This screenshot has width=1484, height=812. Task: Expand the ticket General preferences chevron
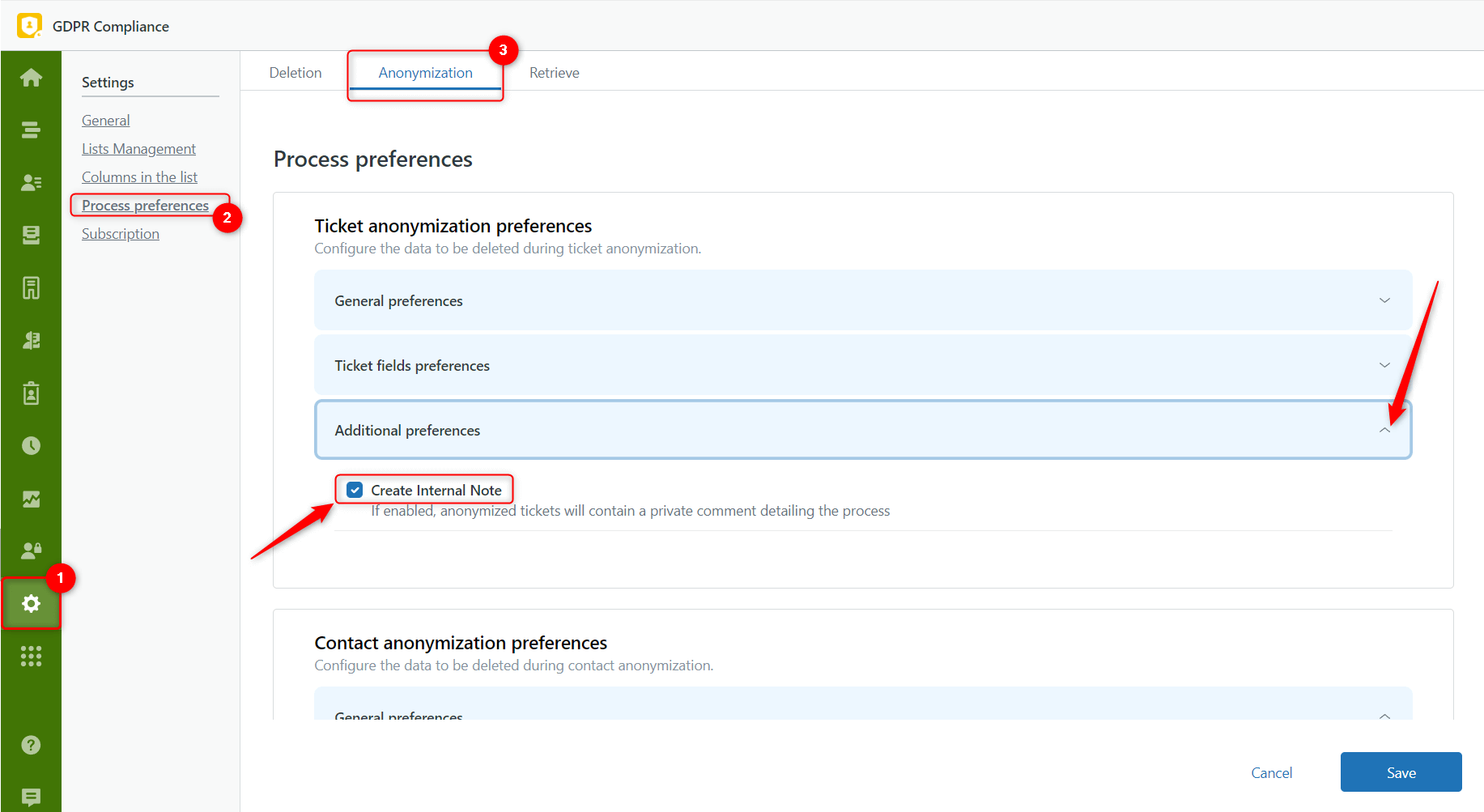click(1384, 300)
